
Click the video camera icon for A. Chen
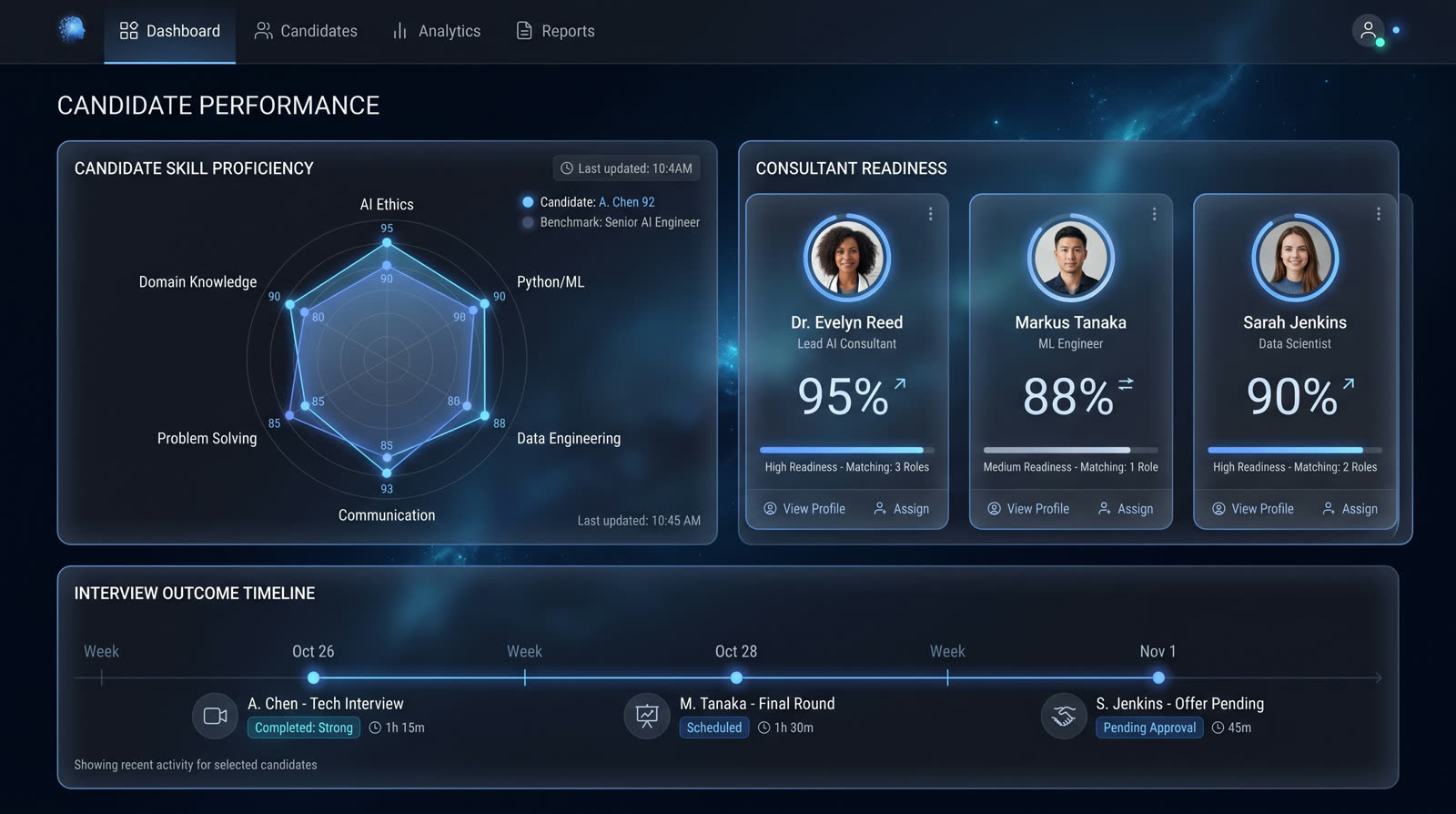pyautogui.click(x=216, y=716)
